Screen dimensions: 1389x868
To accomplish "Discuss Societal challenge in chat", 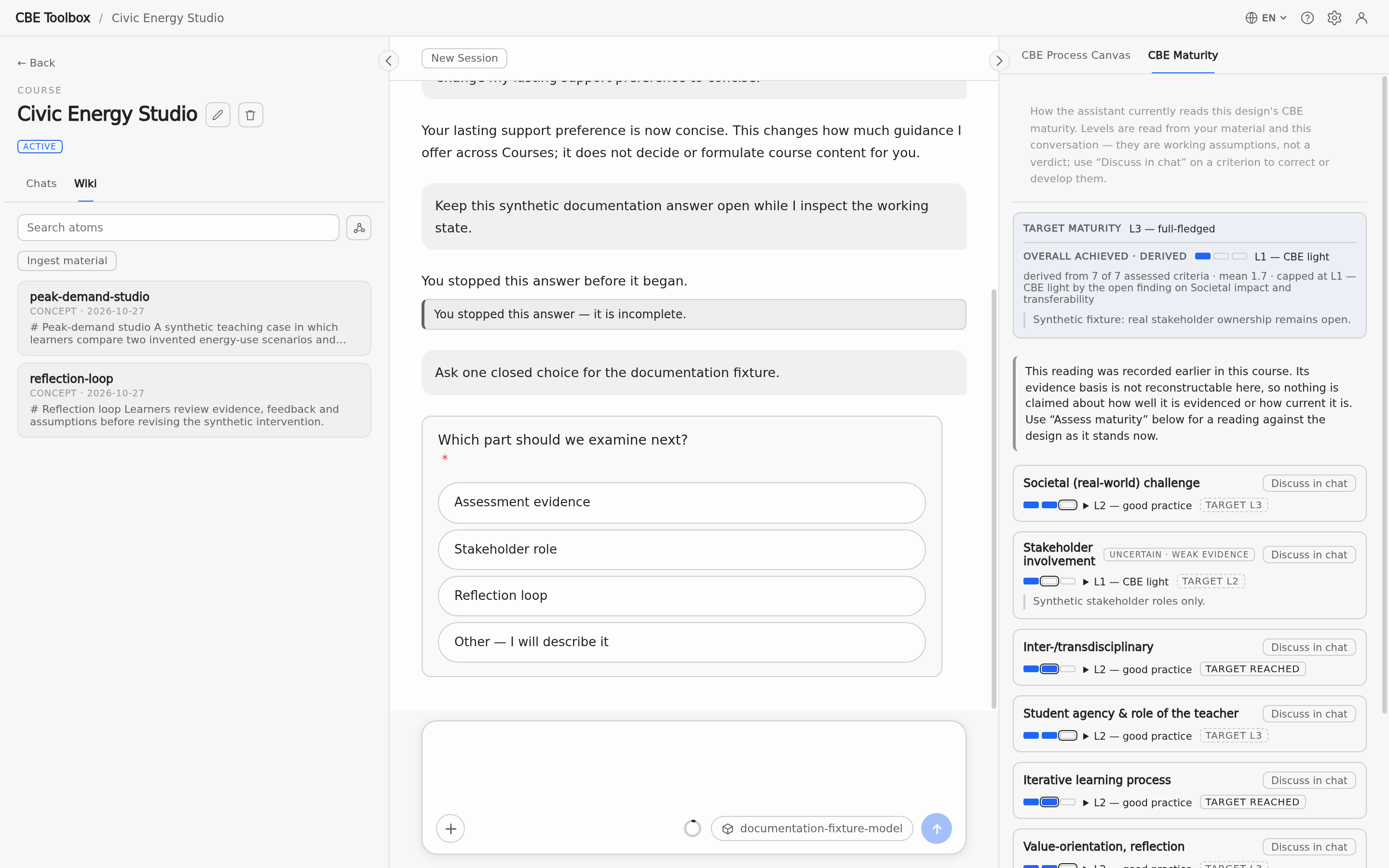I will click(1308, 483).
